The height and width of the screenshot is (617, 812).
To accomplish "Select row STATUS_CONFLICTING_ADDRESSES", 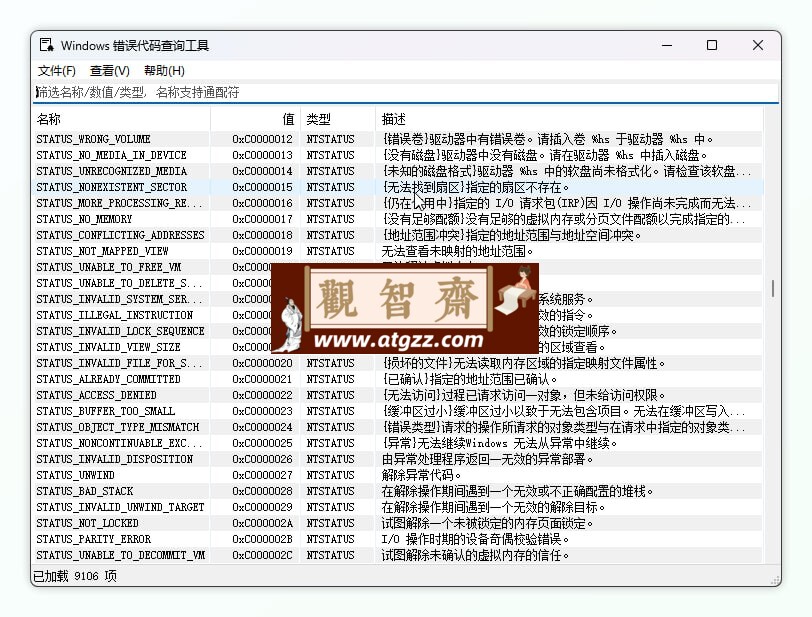I will [398, 235].
